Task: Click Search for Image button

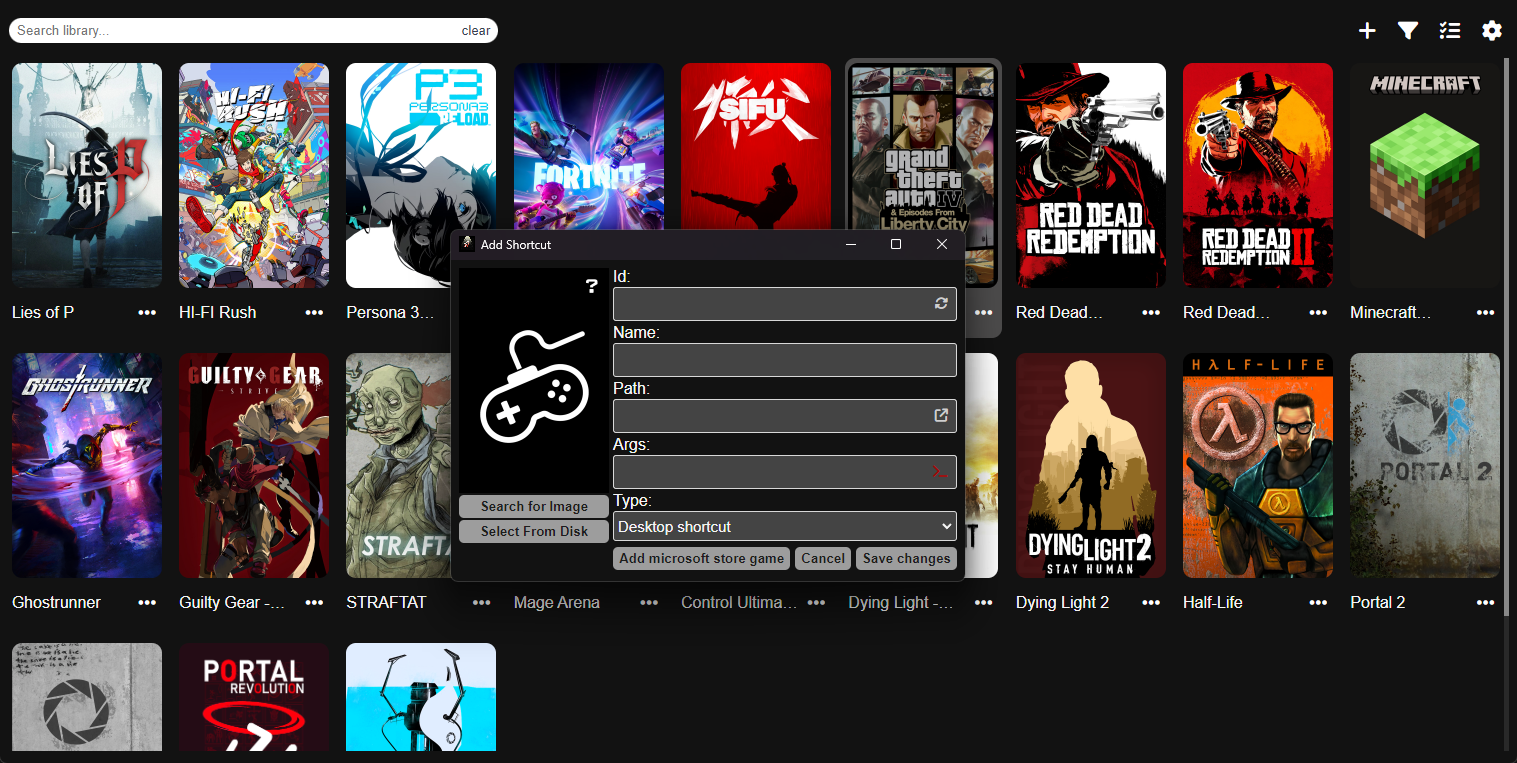Action: pos(534,506)
